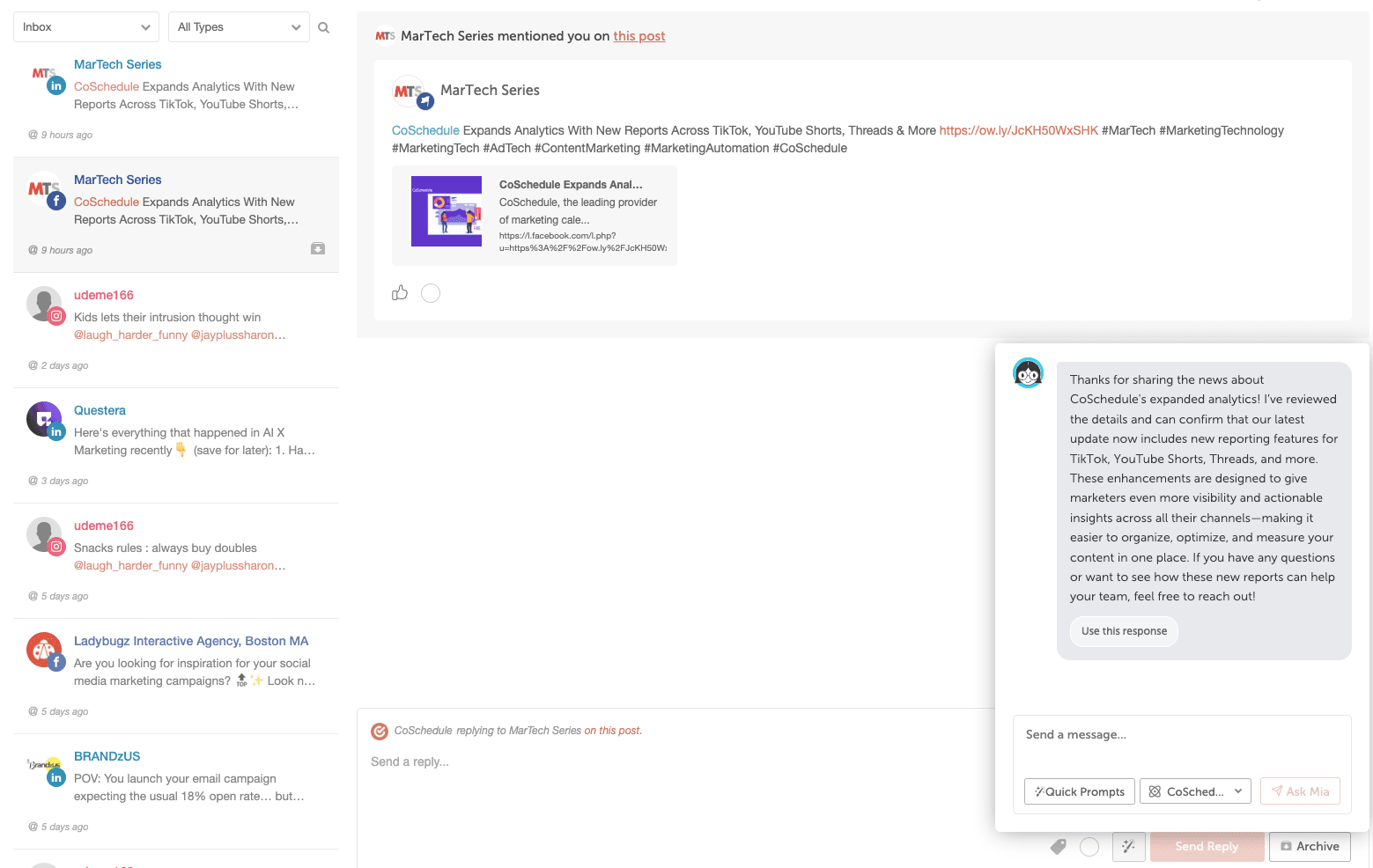Open the All Types filter dropdown
This screenshot has height=868, width=1373.
[239, 27]
